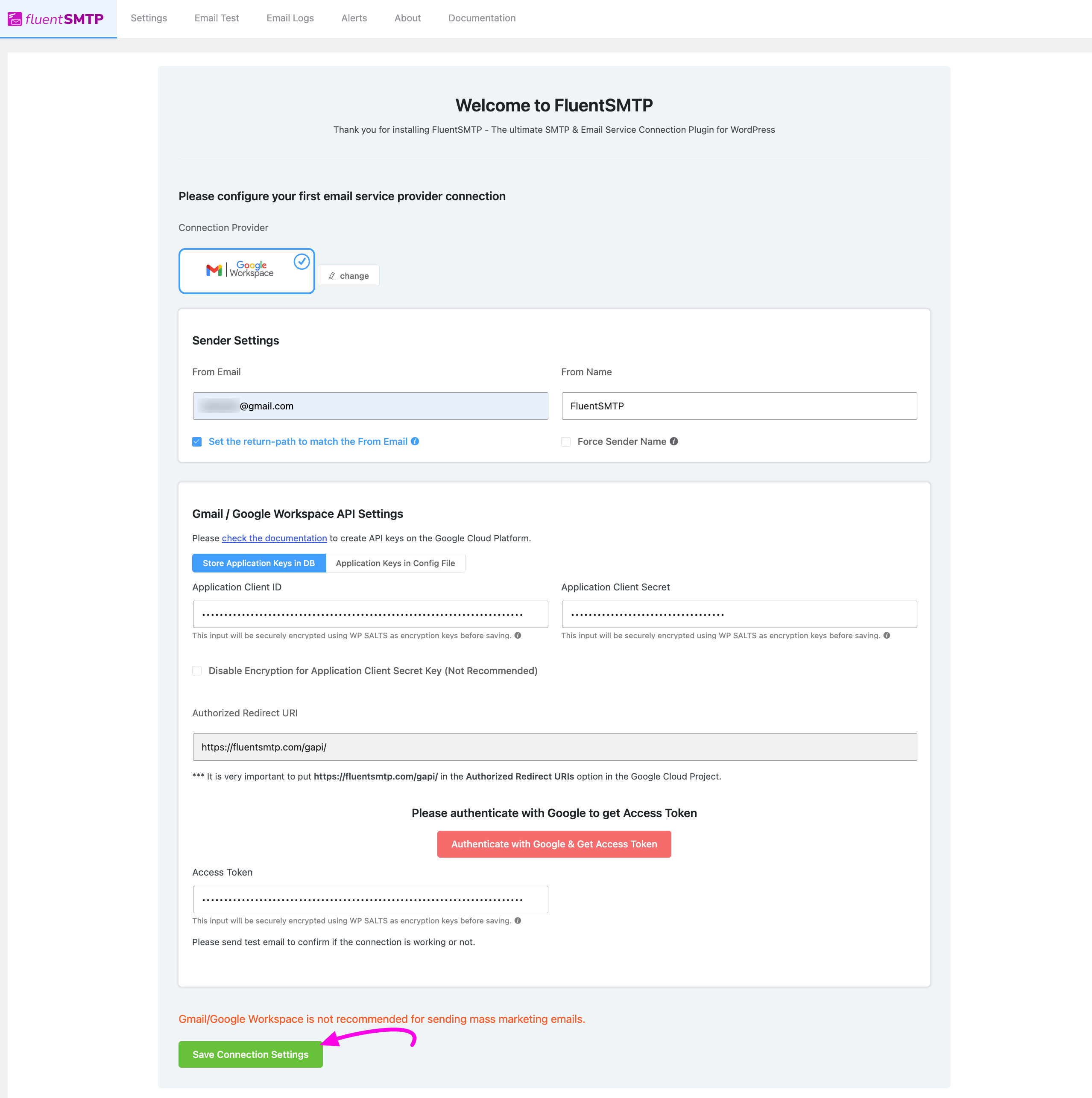The image size is (1092, 1098).
Task: Click the Sender Settings heading
Action: [235, 340]
